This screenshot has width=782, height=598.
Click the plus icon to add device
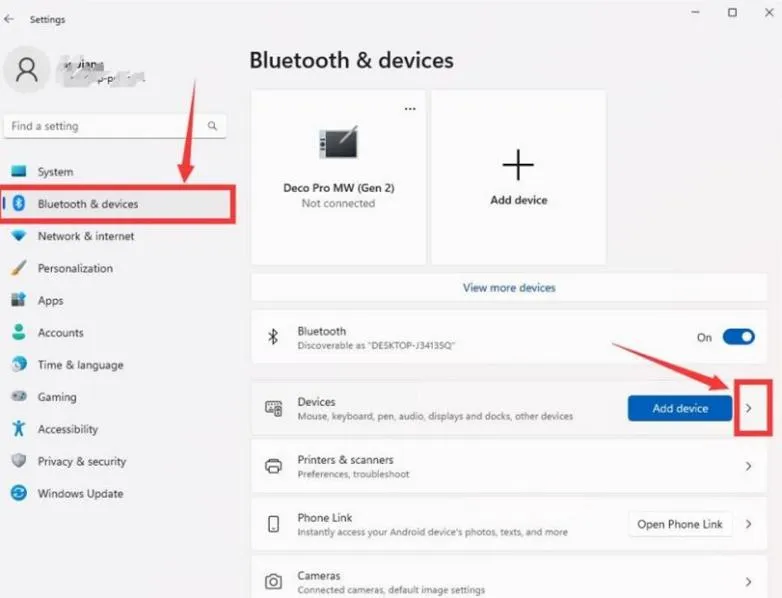pos(518,165)
